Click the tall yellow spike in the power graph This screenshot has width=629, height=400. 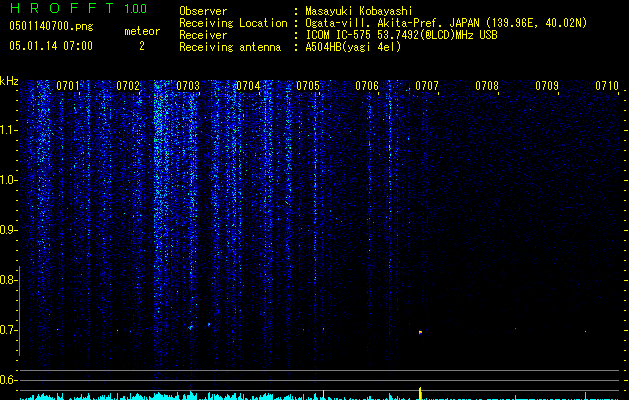click(x=420, y=393)
